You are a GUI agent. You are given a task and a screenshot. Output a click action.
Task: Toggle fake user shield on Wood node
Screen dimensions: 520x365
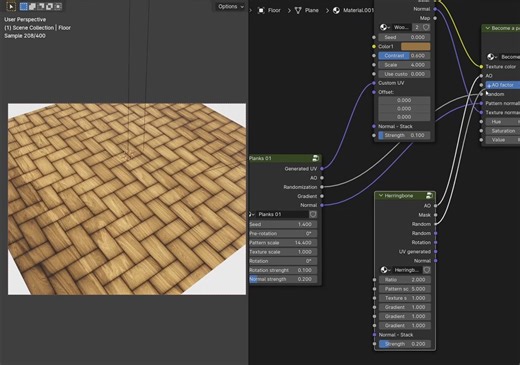pos(426,27)
